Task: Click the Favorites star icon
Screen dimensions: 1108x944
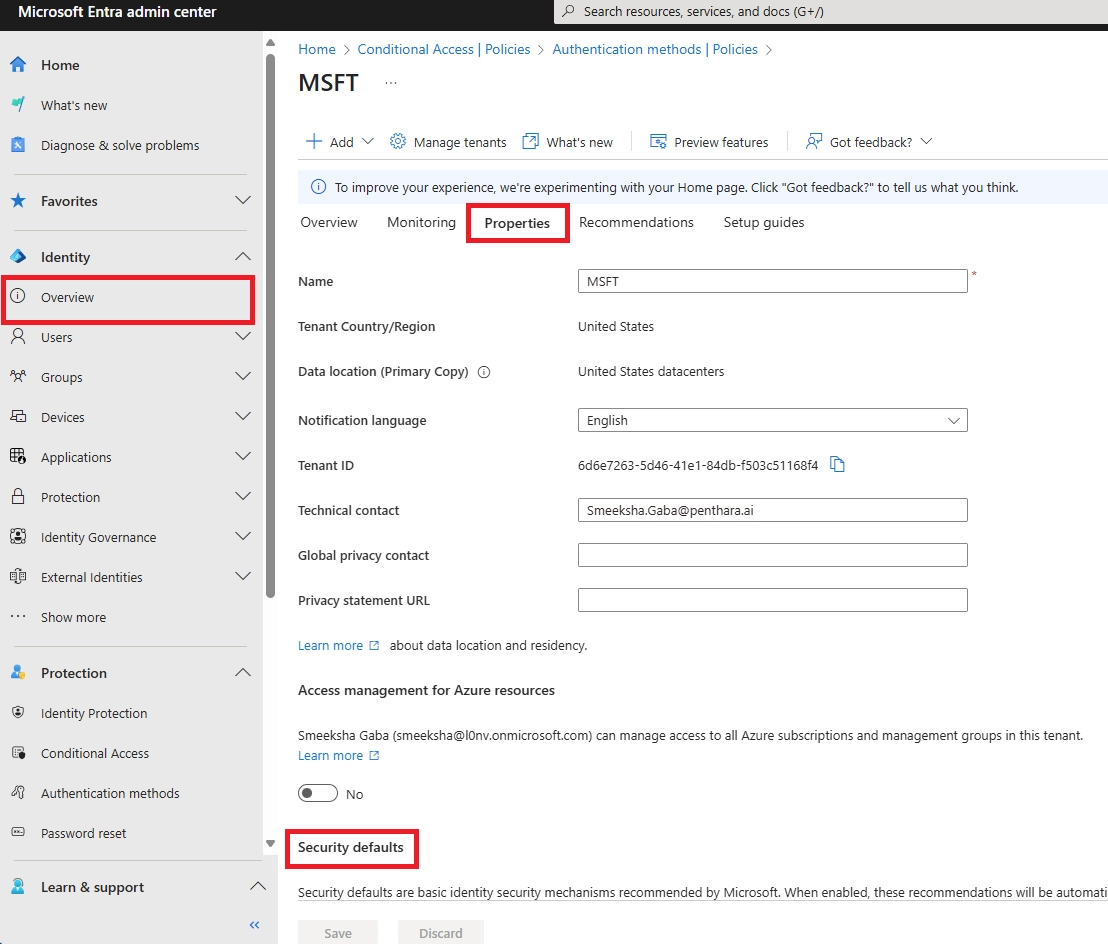Action: pos(18,201)
